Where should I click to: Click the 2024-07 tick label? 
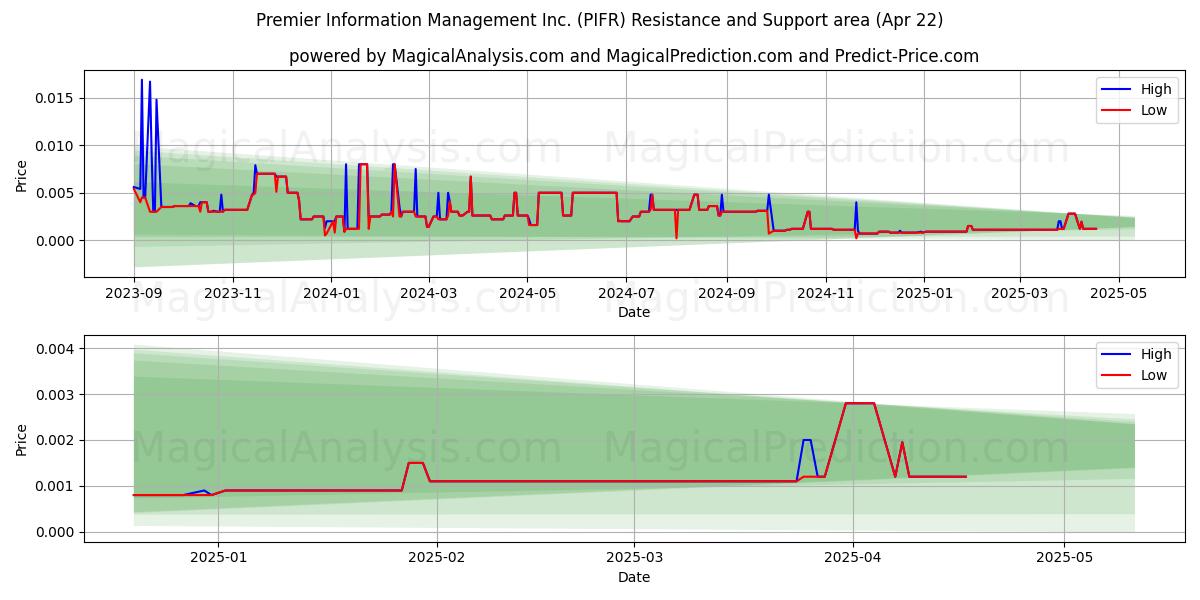point(626,293)
